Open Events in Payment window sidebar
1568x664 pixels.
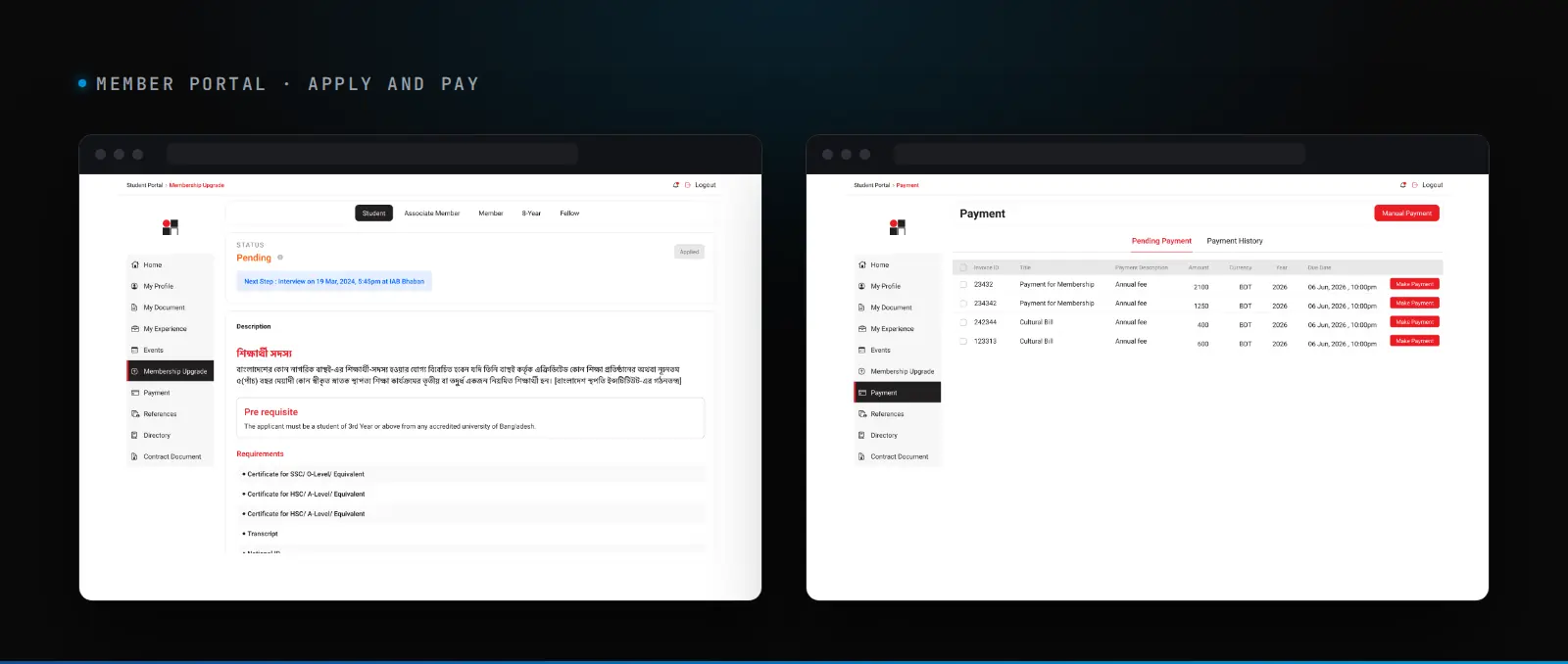[x=898, y=351]
